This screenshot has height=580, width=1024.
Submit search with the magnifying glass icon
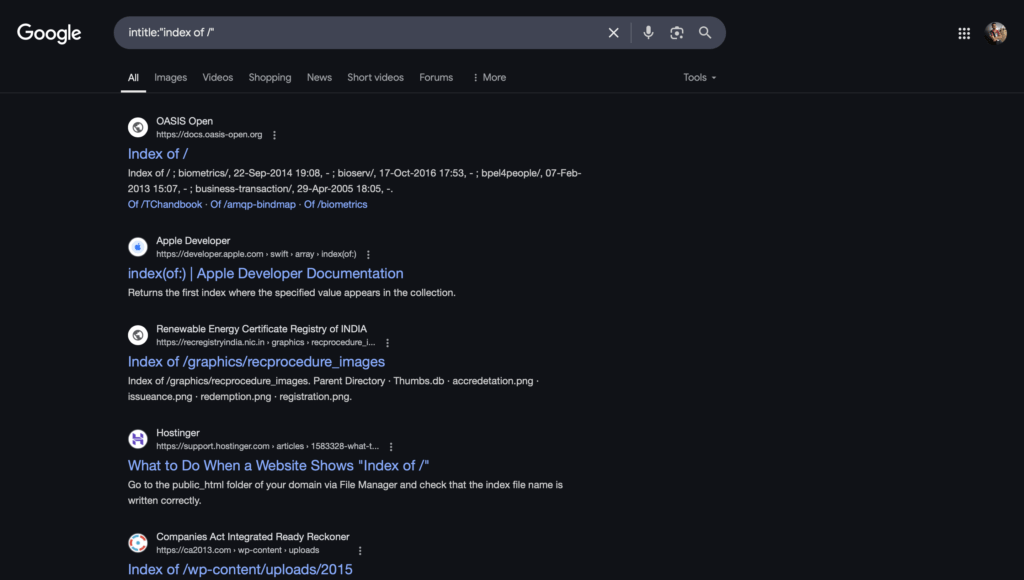click(x=705, y=33)
